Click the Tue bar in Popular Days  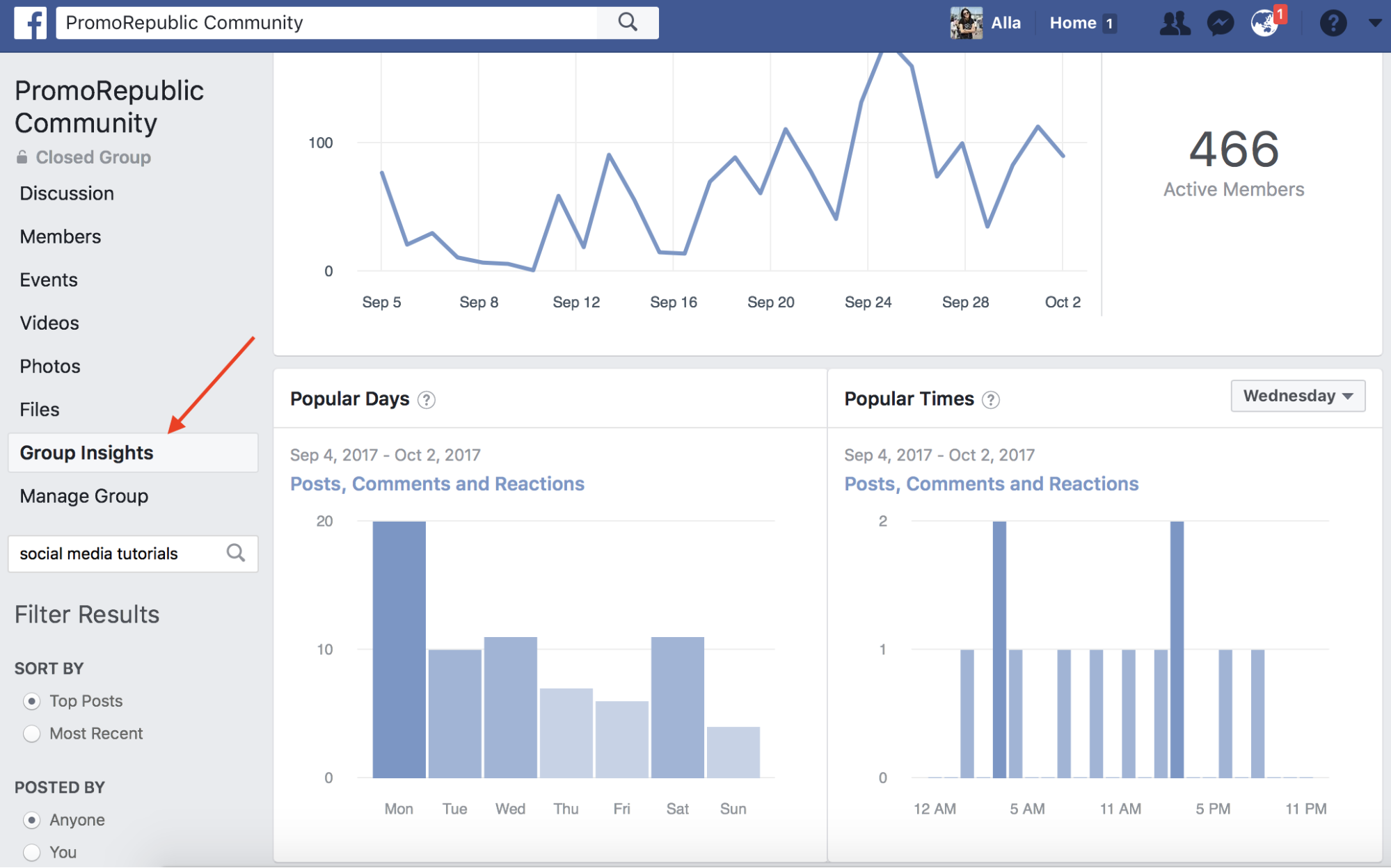(x=454, y=714)
